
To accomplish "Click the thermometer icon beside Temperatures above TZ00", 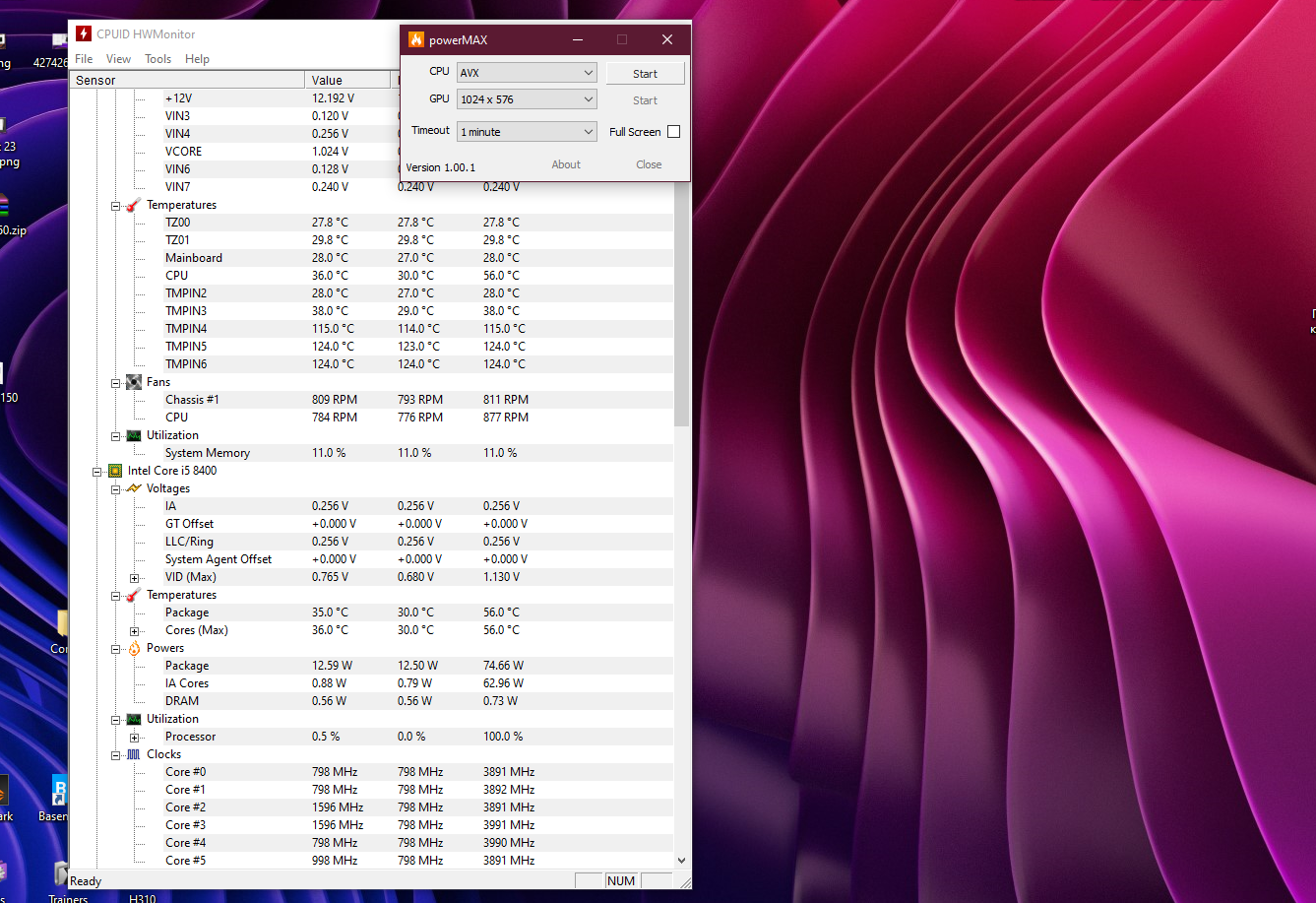I will tap(134, 205).
